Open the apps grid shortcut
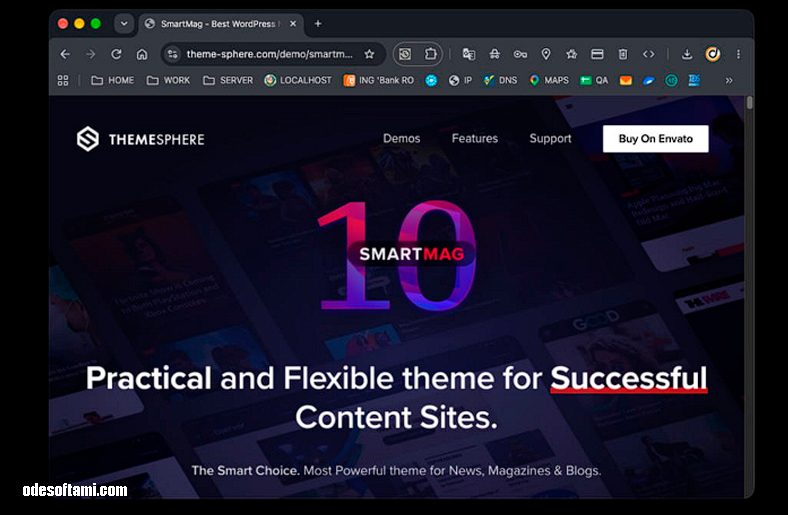Viewport: 788px width, 515px height. tap(63, 80)
